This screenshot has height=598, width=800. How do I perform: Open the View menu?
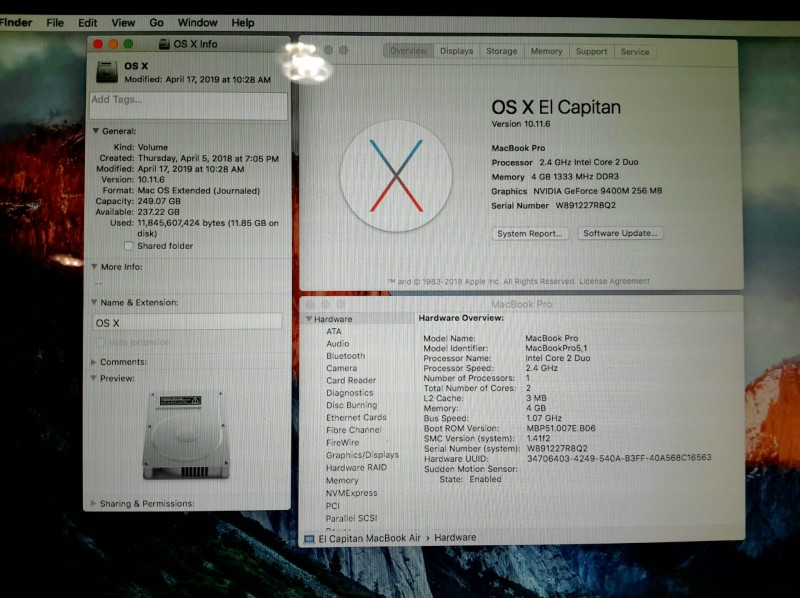pos(123,23)
